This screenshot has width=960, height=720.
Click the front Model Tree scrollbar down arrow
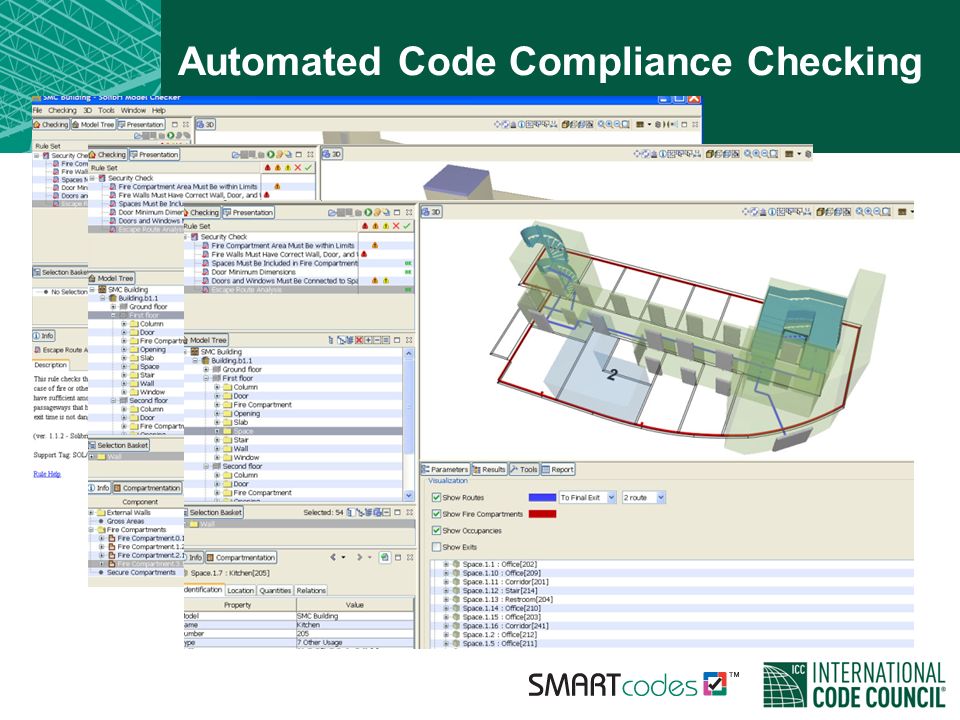(408, 495)
